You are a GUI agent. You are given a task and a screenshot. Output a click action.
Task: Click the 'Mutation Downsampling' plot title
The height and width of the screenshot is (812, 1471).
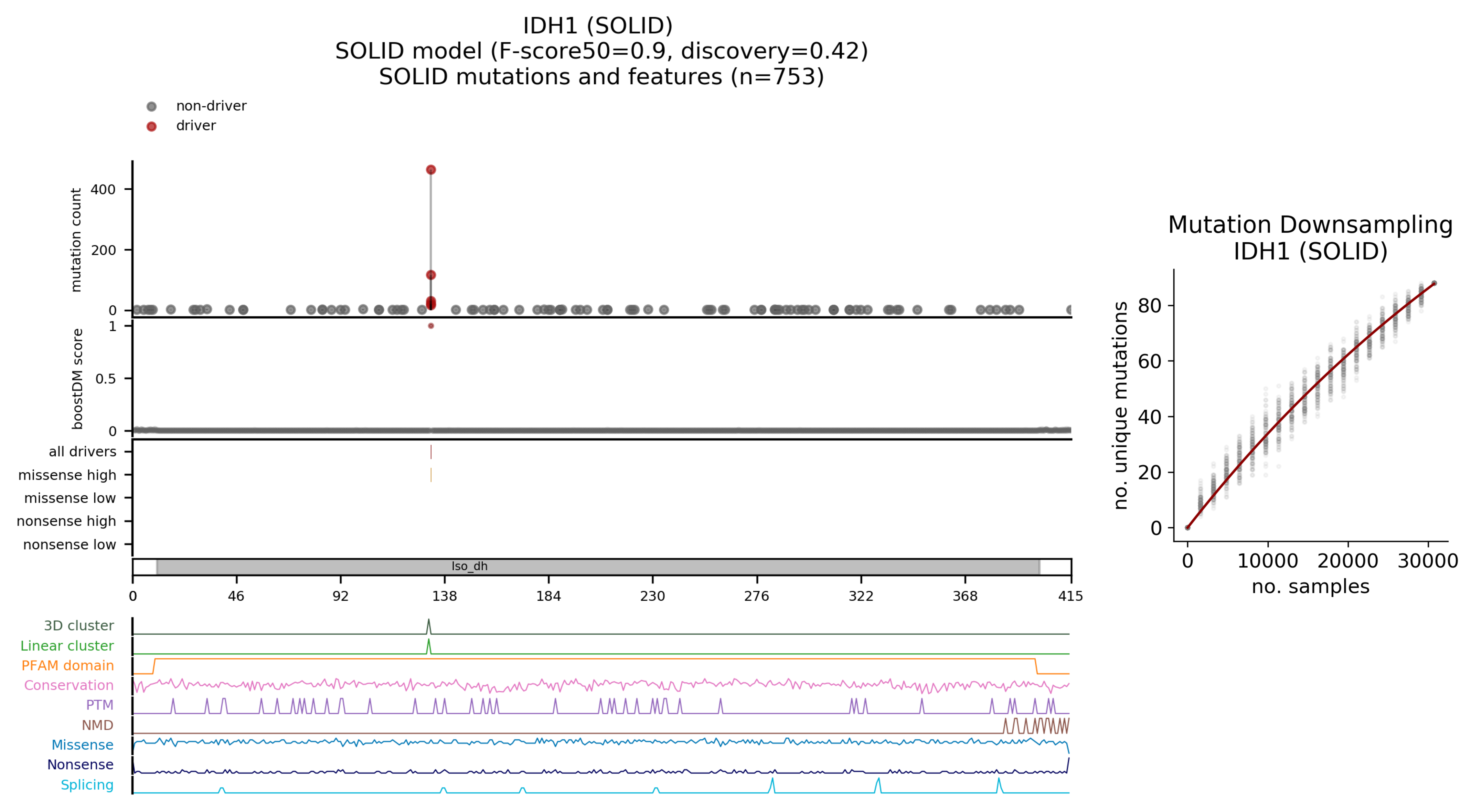click(x=1310, y=225)
